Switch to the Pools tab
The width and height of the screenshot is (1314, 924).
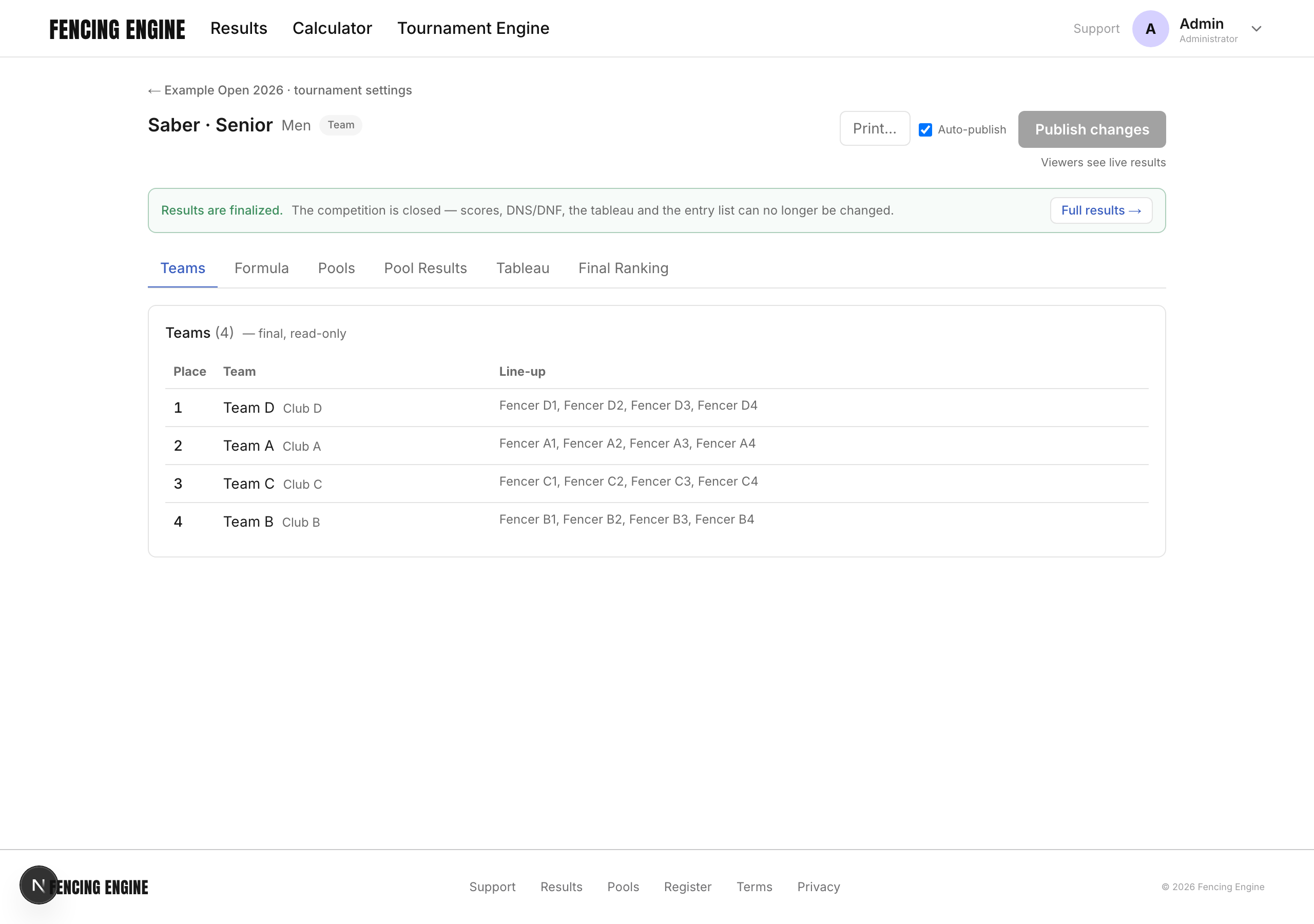337,268
